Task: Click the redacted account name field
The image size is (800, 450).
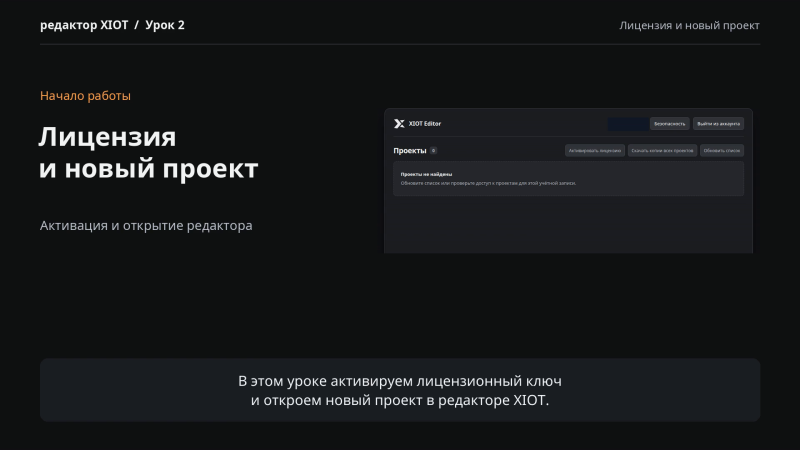Action: click(628, 124)
